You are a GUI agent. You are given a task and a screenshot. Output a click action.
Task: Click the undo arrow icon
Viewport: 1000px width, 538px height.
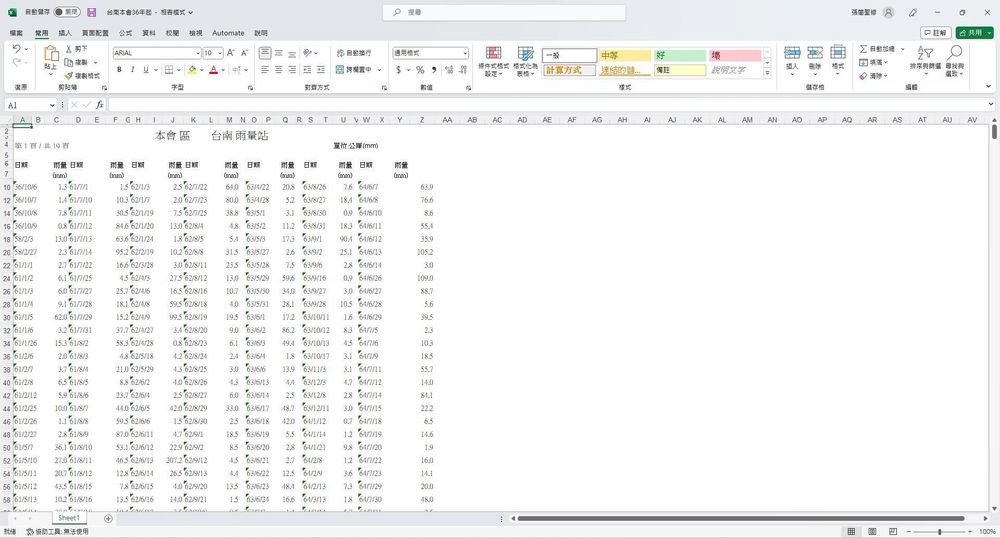click(x=17, y=49)
